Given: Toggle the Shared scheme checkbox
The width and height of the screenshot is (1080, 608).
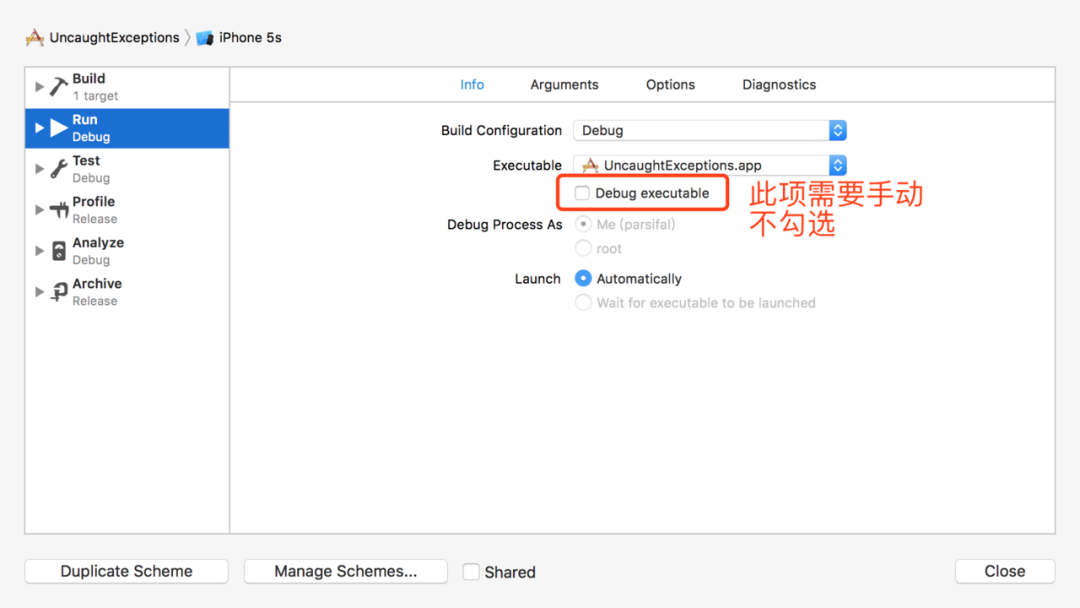Looking at the screenshot, I should pyautogui.click(x=471, y=572).
